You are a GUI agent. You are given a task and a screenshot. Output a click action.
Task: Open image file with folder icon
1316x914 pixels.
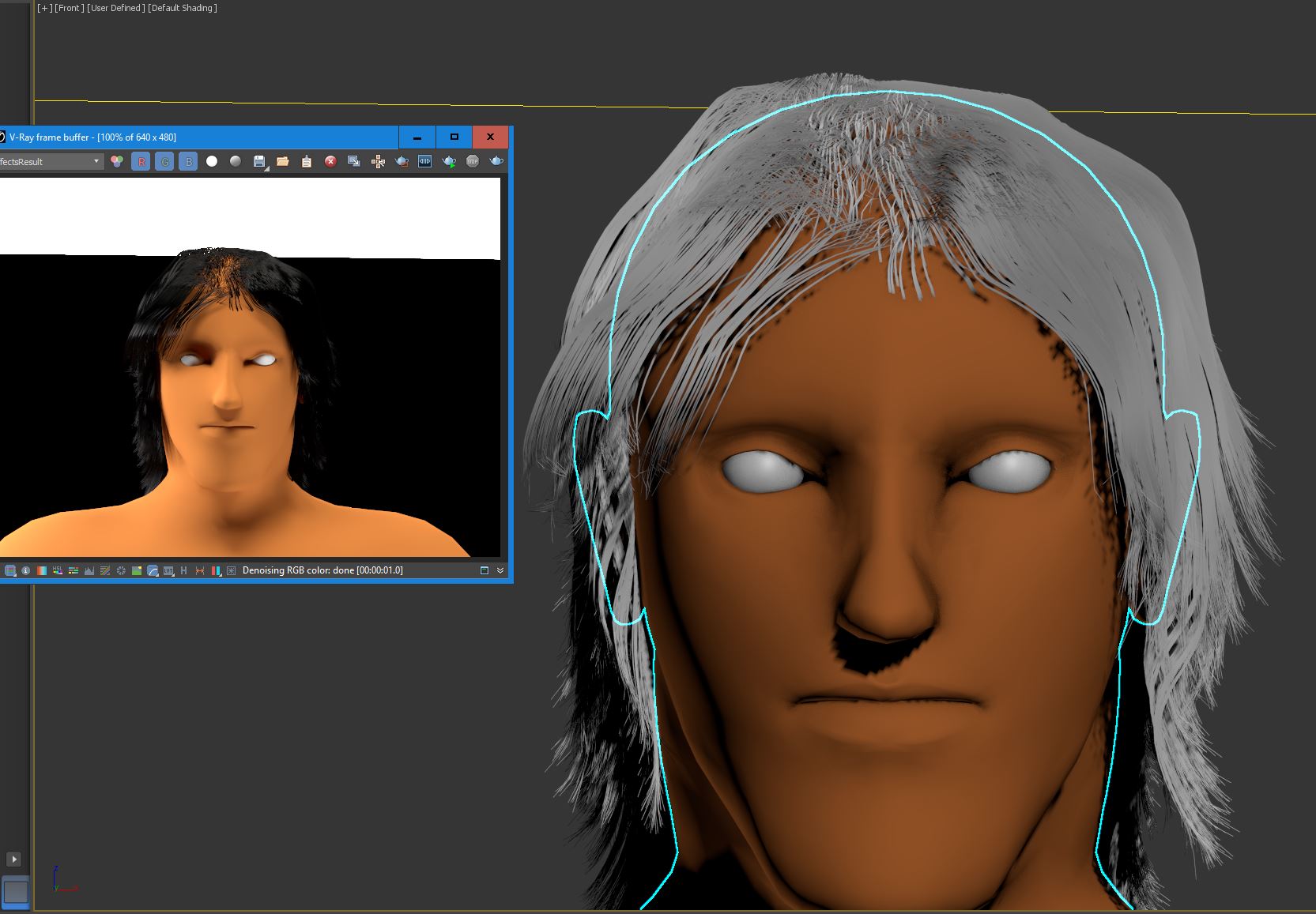point(283,161)
